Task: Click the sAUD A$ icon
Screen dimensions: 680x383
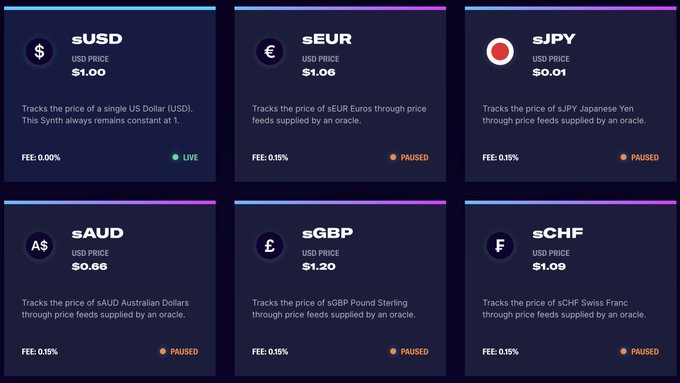Action: click(x=39, y=246)
